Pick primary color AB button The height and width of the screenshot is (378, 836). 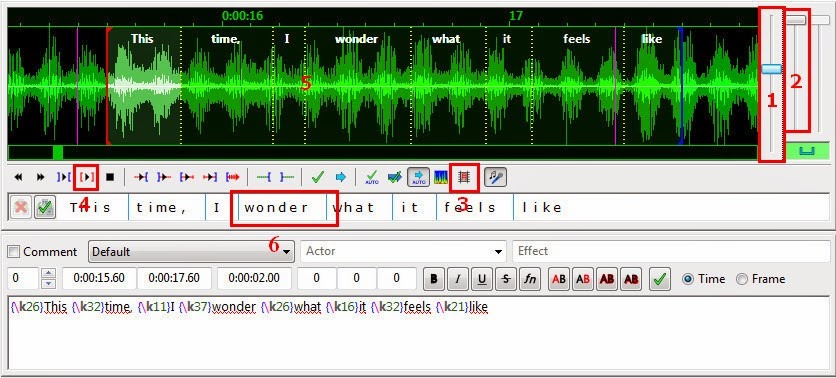(x=559, y=279)
